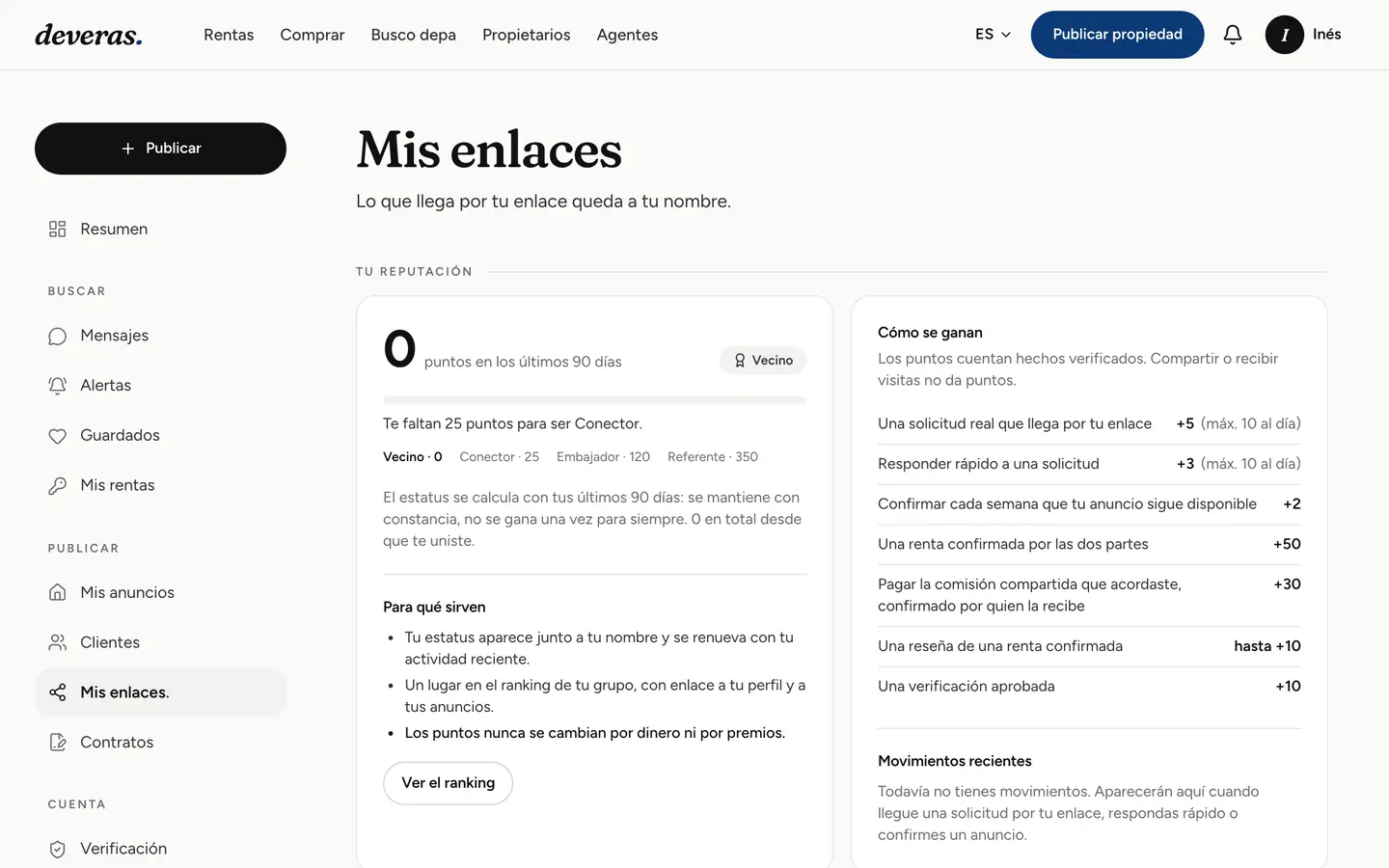
Task: Click the 'Para qué sirven' heading
Action: point(434,608)
